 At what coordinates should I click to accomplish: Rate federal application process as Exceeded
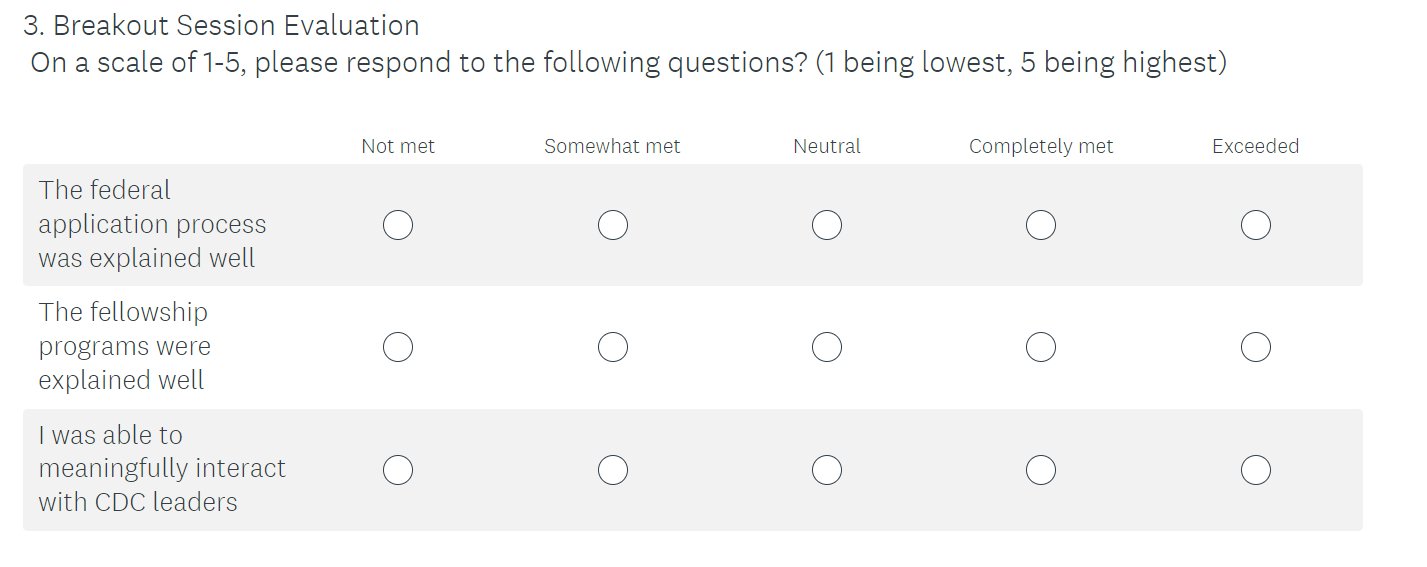click(x=1256, y=225)
